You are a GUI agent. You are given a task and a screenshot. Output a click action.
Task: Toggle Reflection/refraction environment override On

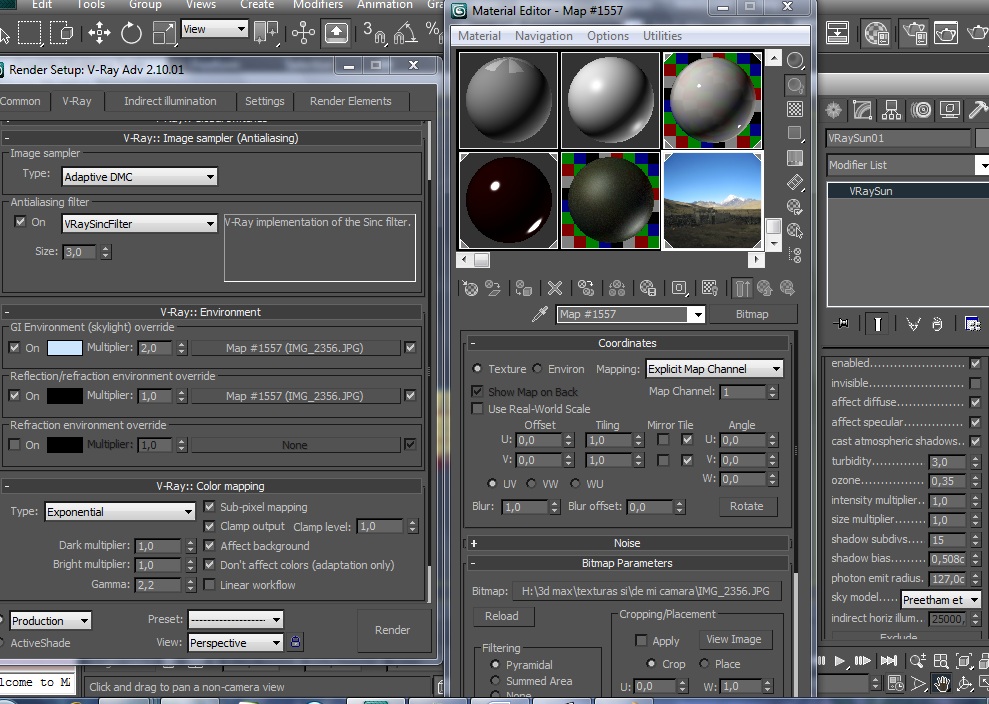(15, 396)
